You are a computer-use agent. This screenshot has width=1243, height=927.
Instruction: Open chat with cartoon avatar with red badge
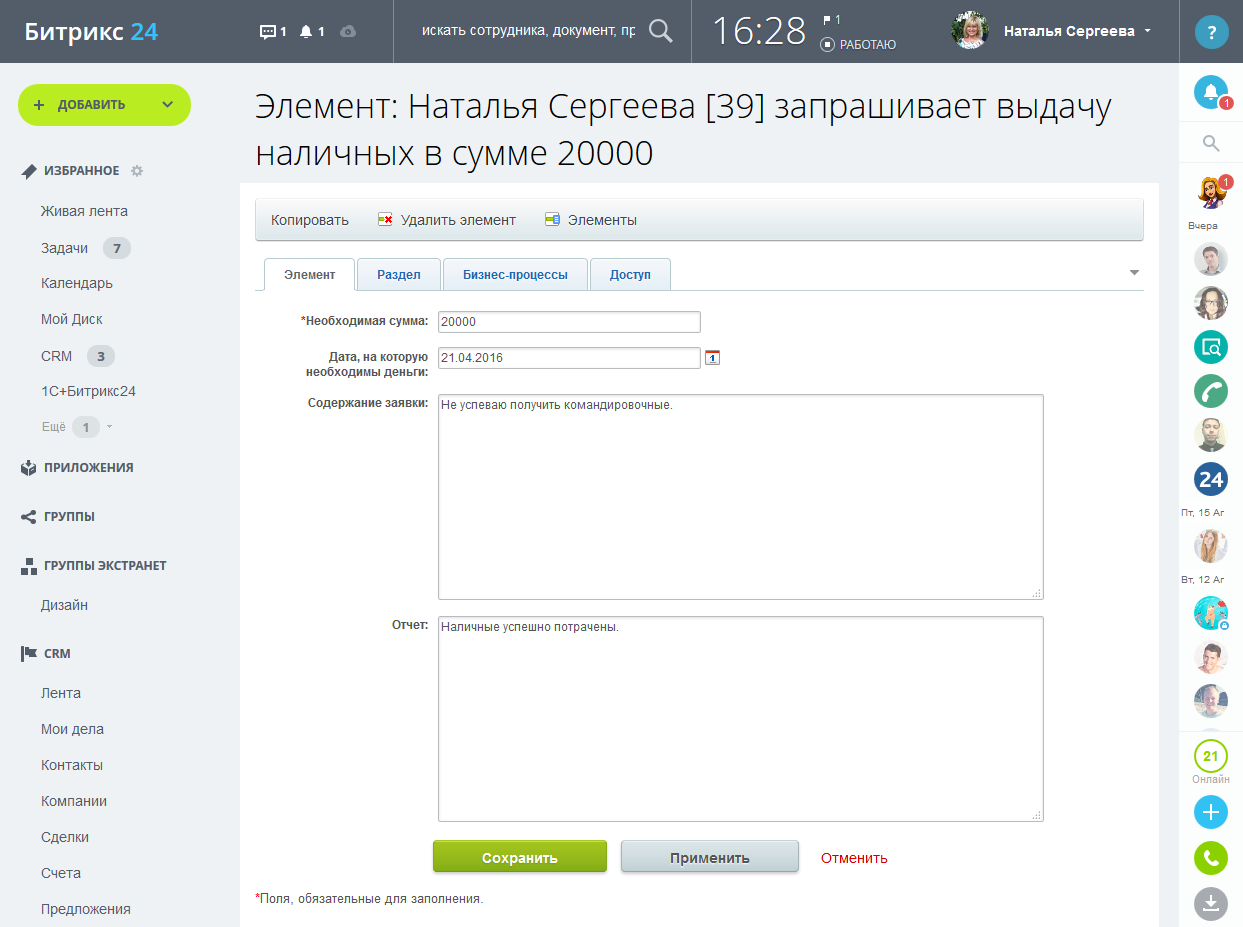(1211, 192)
